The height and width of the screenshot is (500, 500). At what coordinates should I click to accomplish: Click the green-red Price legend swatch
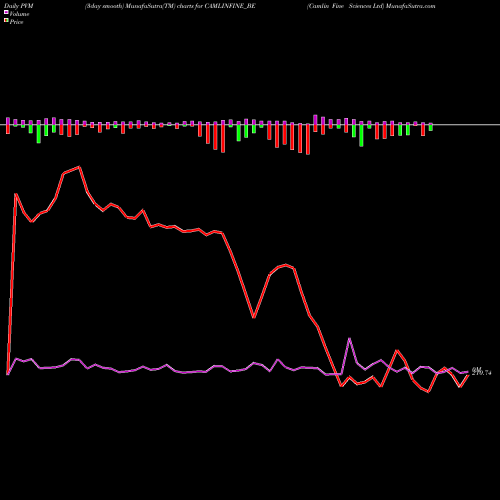[x=6, y=21]
